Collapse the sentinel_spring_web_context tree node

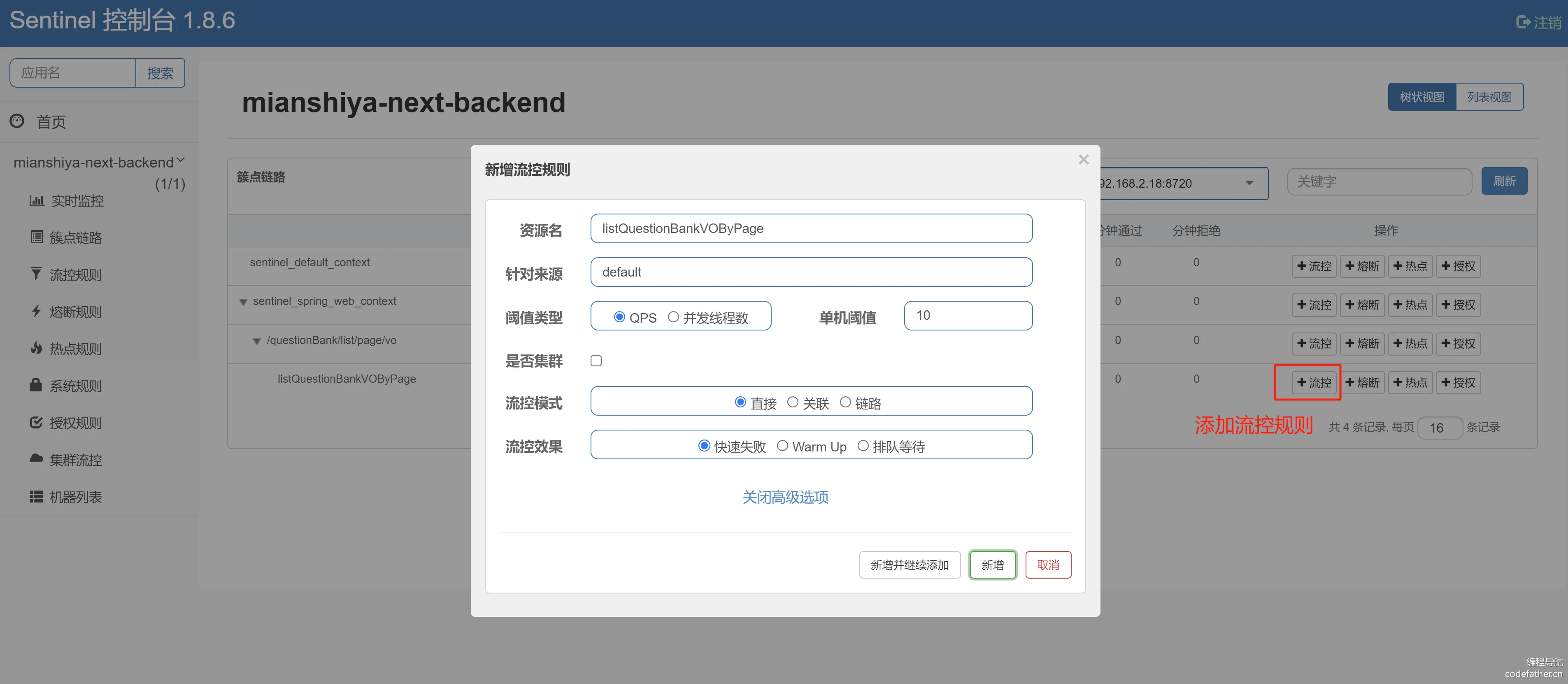244,302
